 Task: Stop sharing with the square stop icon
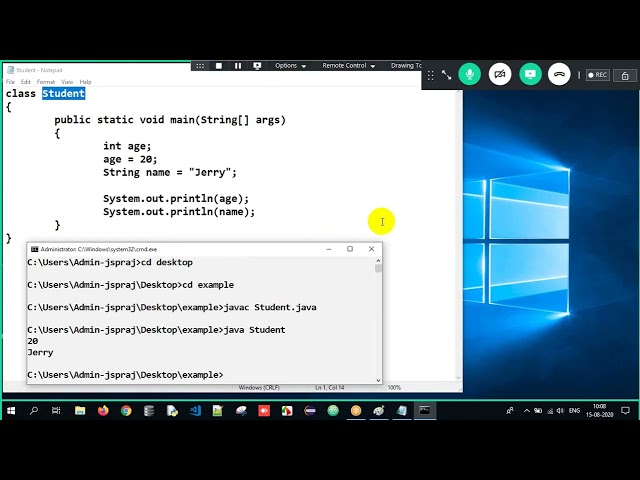point(219,66)
